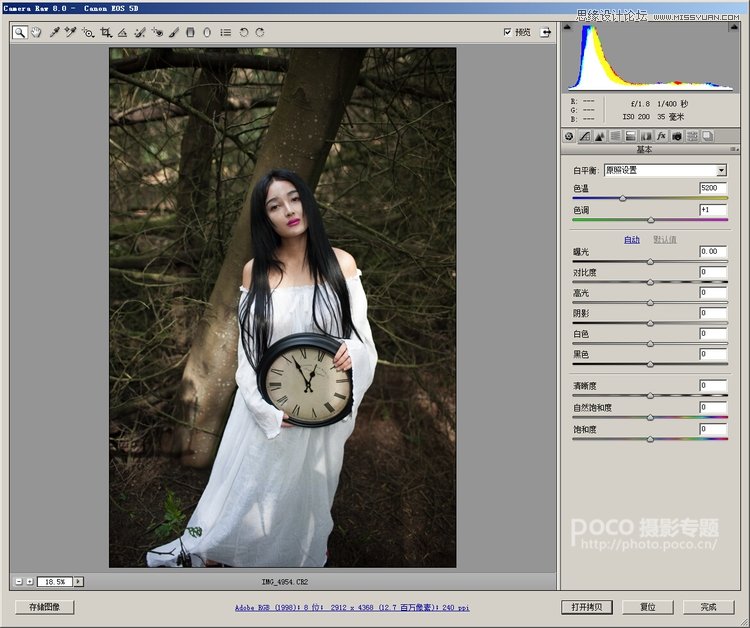Image resolution: width=750 pixels, height=628 pixels.
Task: Select the Adjustment Brush tool
Action: point(174,33)
